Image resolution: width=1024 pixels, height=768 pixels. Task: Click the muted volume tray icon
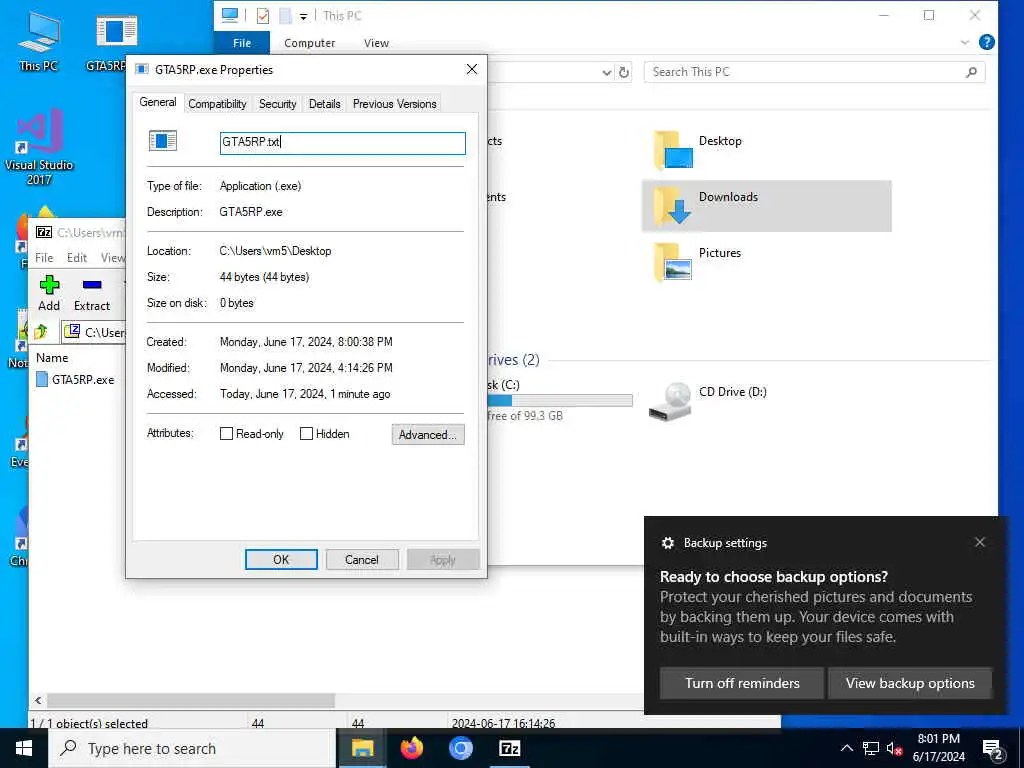coord(894,748)
